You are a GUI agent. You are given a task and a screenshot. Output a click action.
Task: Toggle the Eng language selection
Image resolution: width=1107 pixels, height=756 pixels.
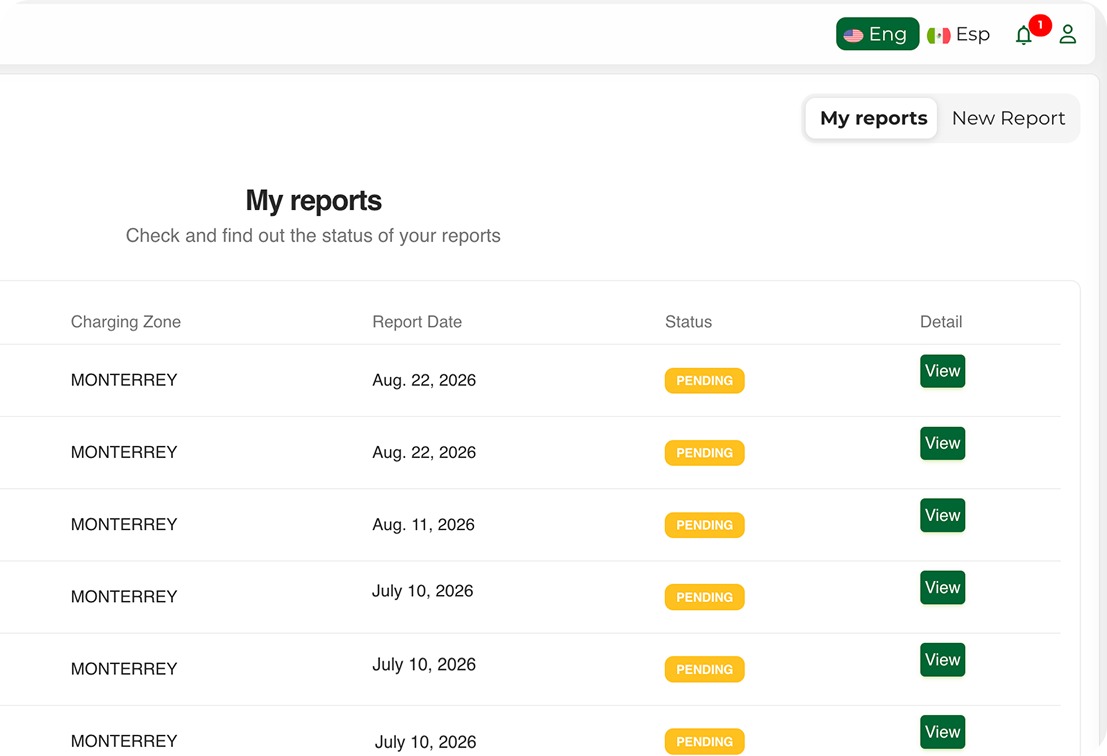pos(877,34)
